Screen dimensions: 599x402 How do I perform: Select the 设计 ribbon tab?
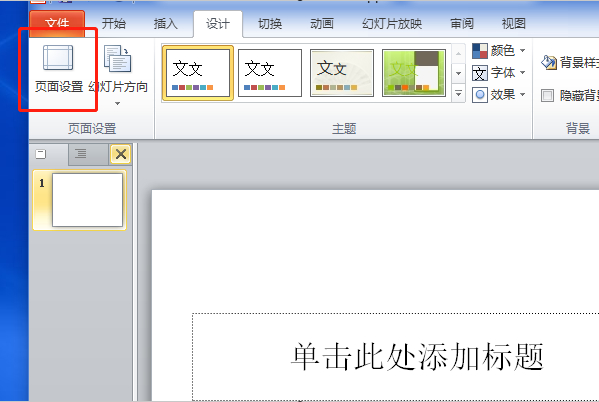tap(218, 24)
